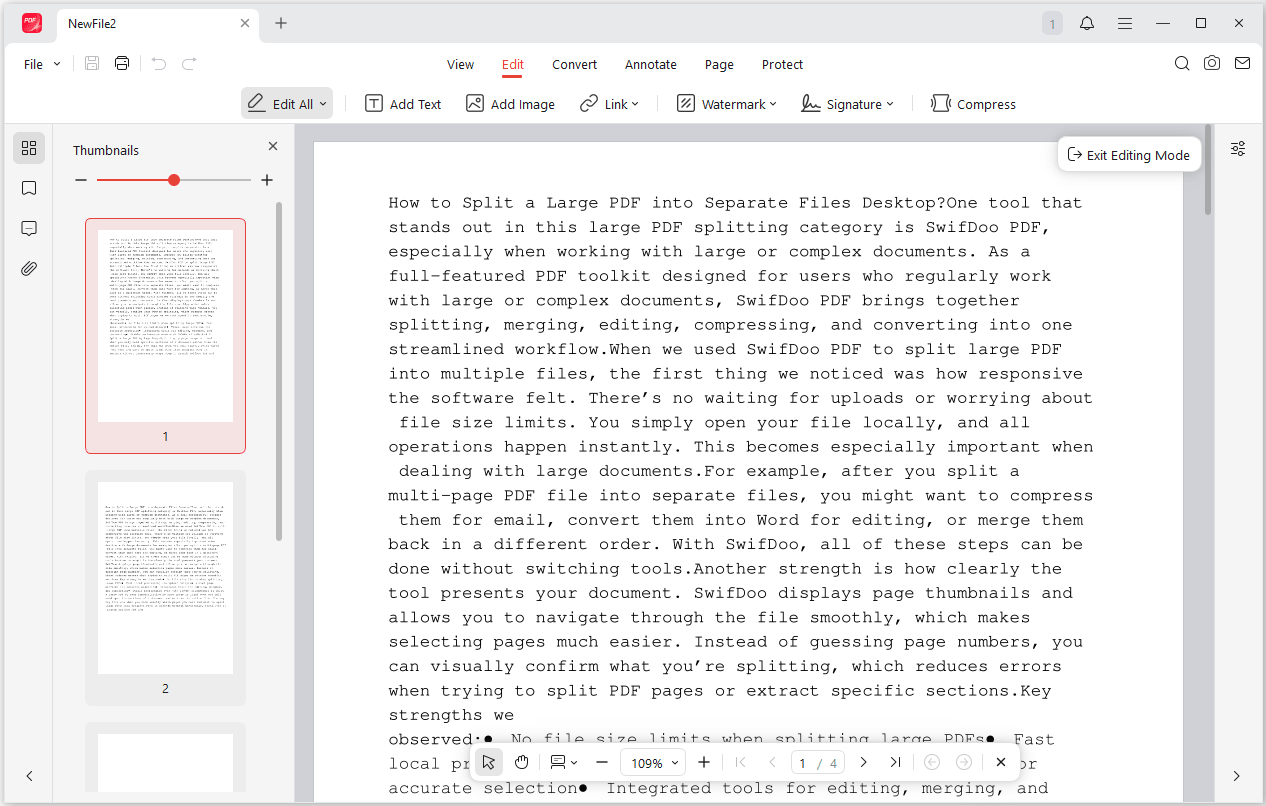This screenshot has width=1266, height=806.
Task: Click the Add Image button
Action: point(510,104)
